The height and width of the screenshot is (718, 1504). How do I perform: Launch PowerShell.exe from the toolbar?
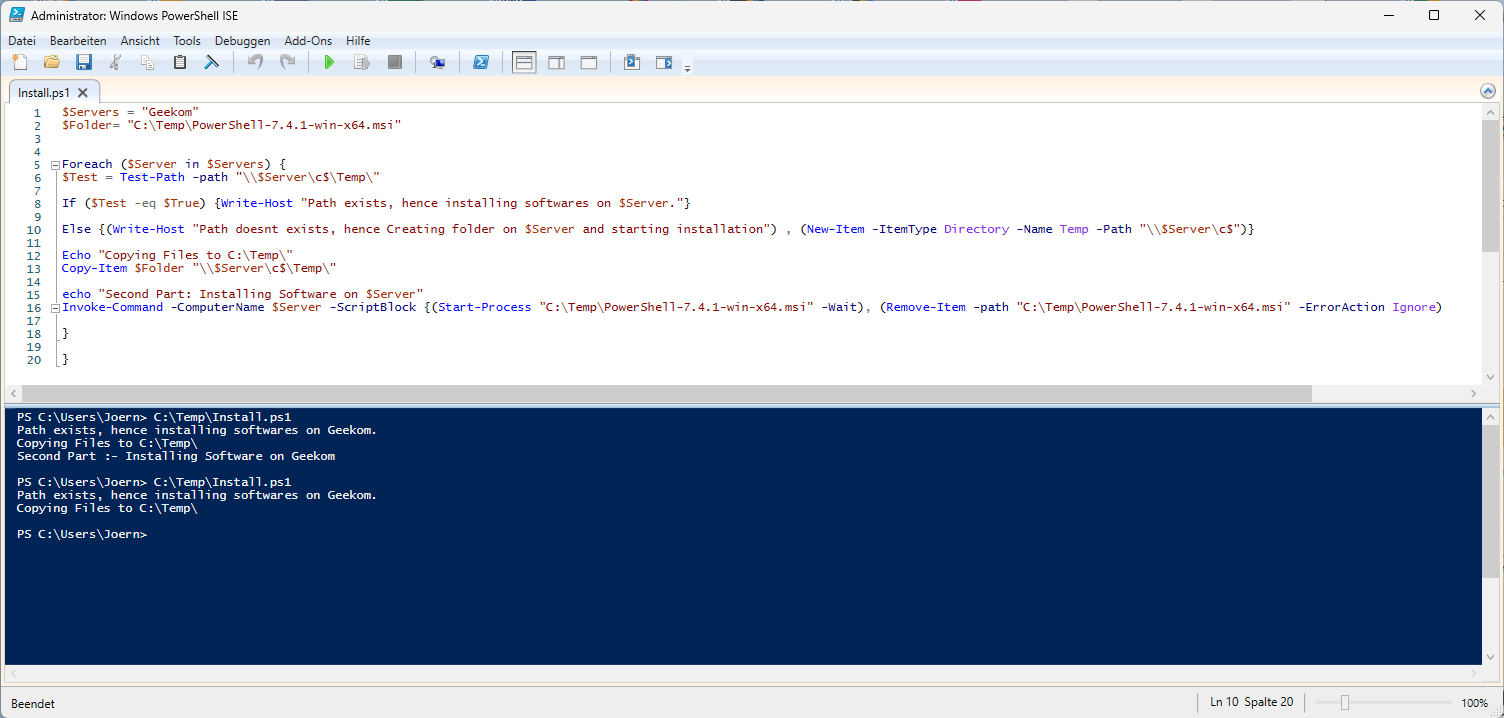(x=481, y=62)
